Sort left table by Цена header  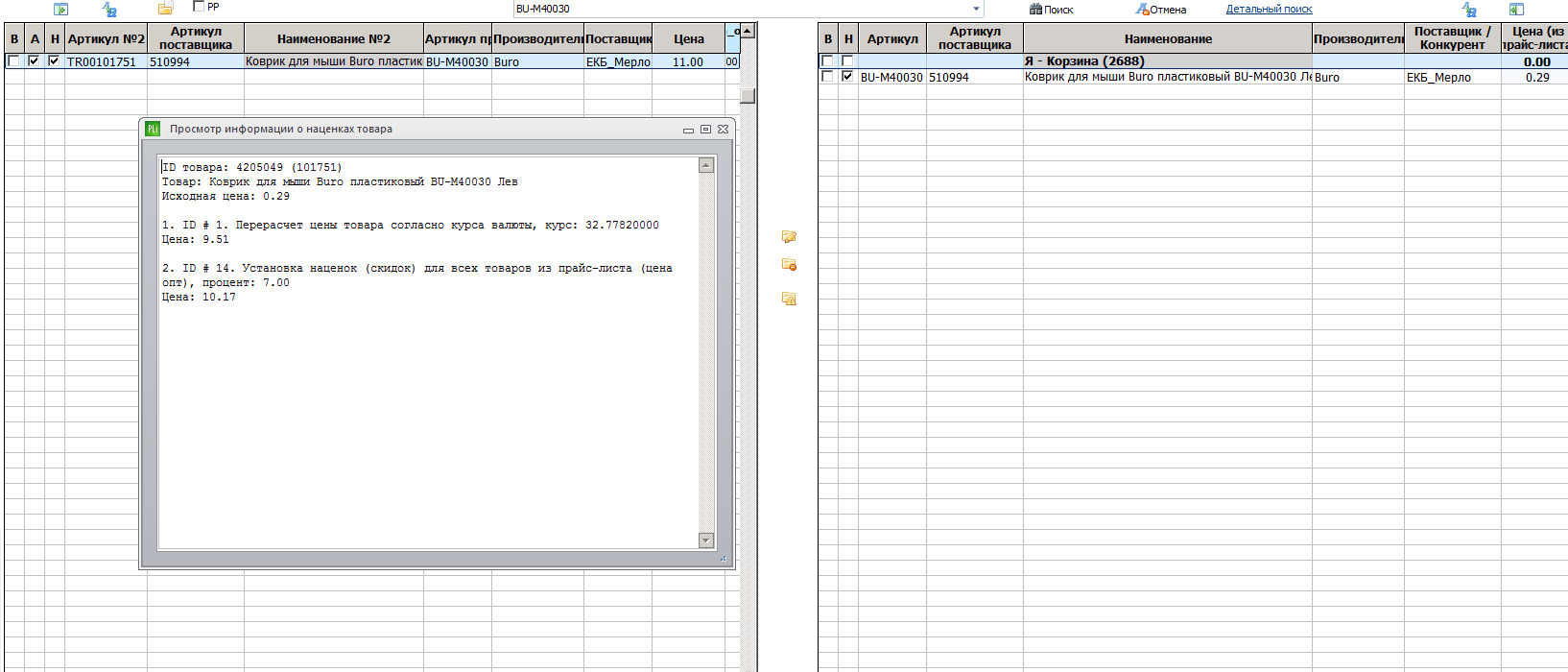point(688,38)
